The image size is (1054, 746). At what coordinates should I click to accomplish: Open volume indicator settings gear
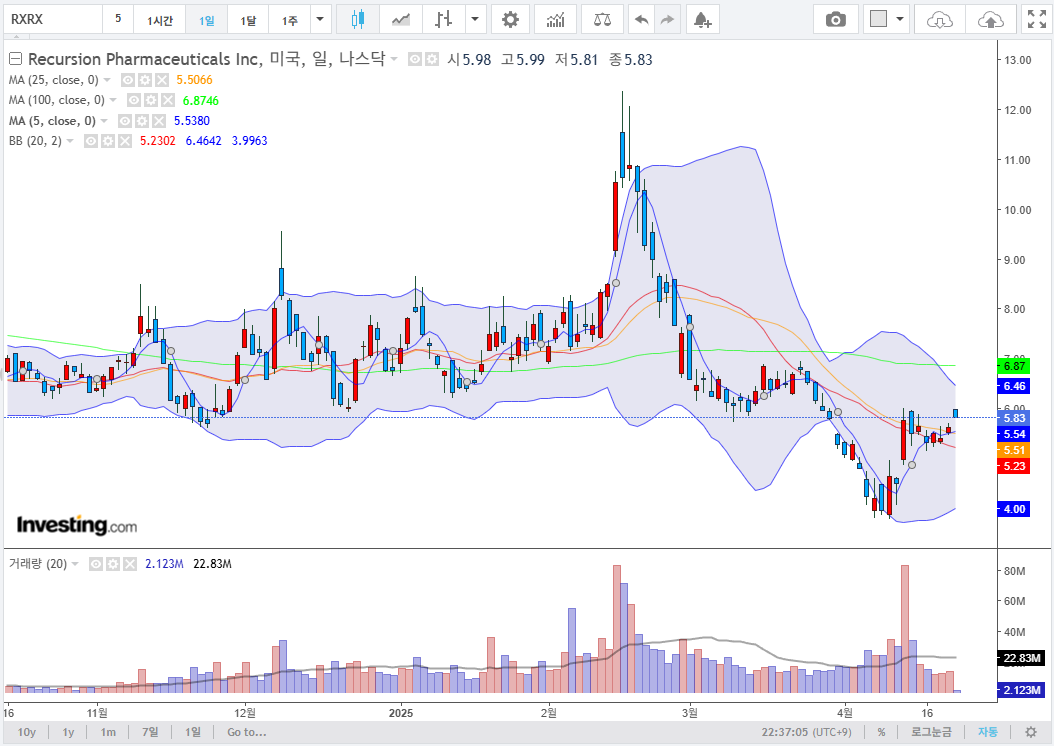113,564
